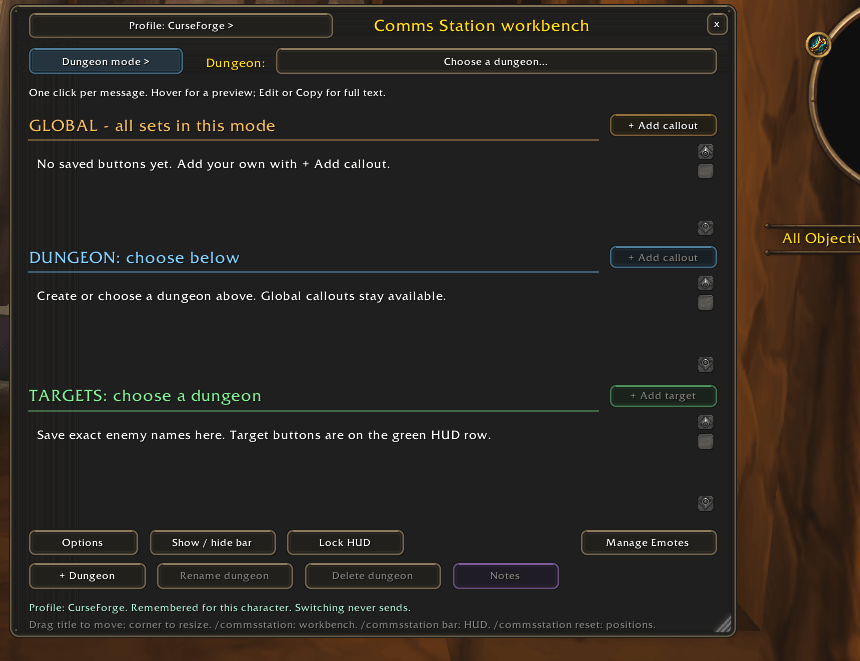Close the Comms Station workbench window
The image size is (860, 661).
pos(716,25)
